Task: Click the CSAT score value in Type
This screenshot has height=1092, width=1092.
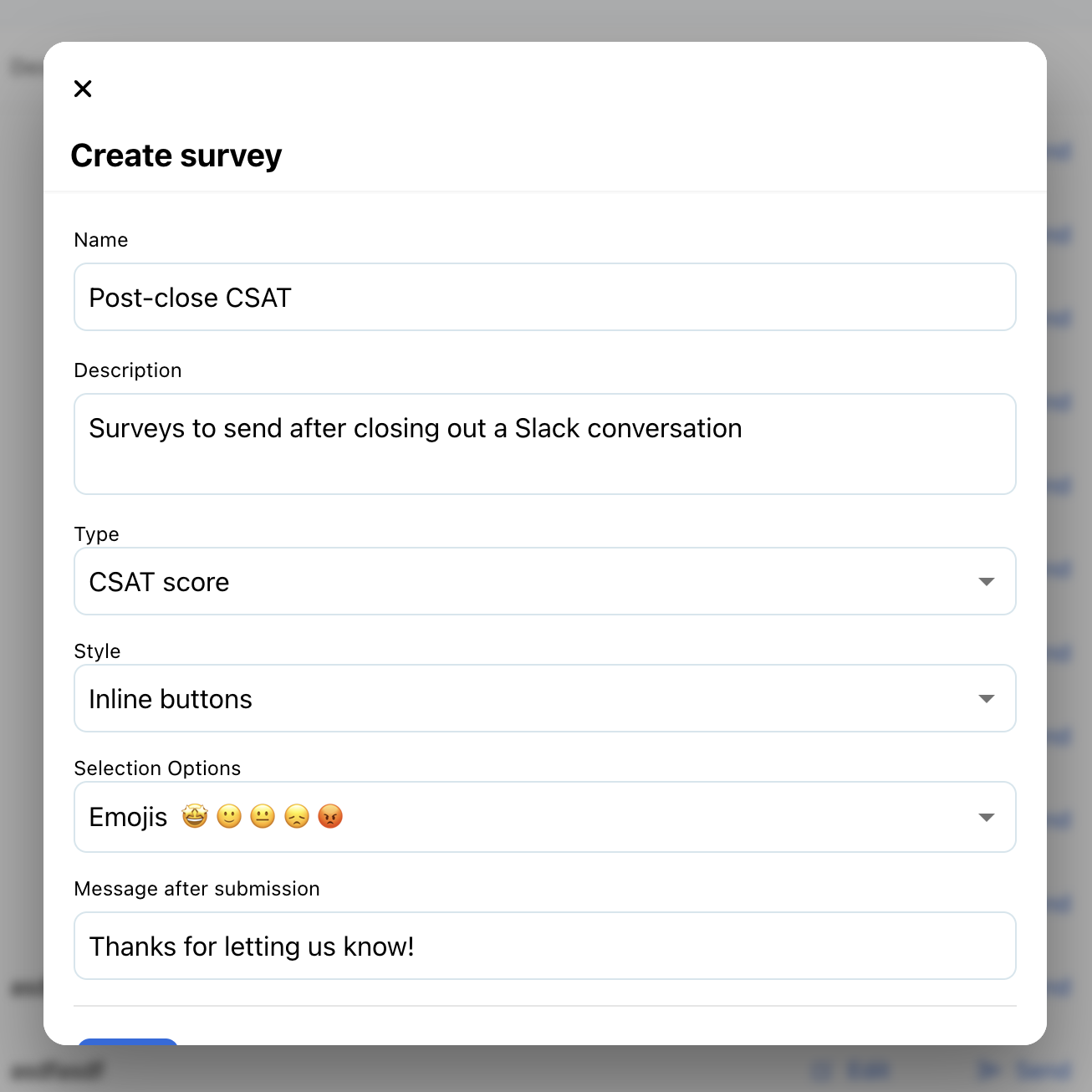Action: [x=159, y=581]
